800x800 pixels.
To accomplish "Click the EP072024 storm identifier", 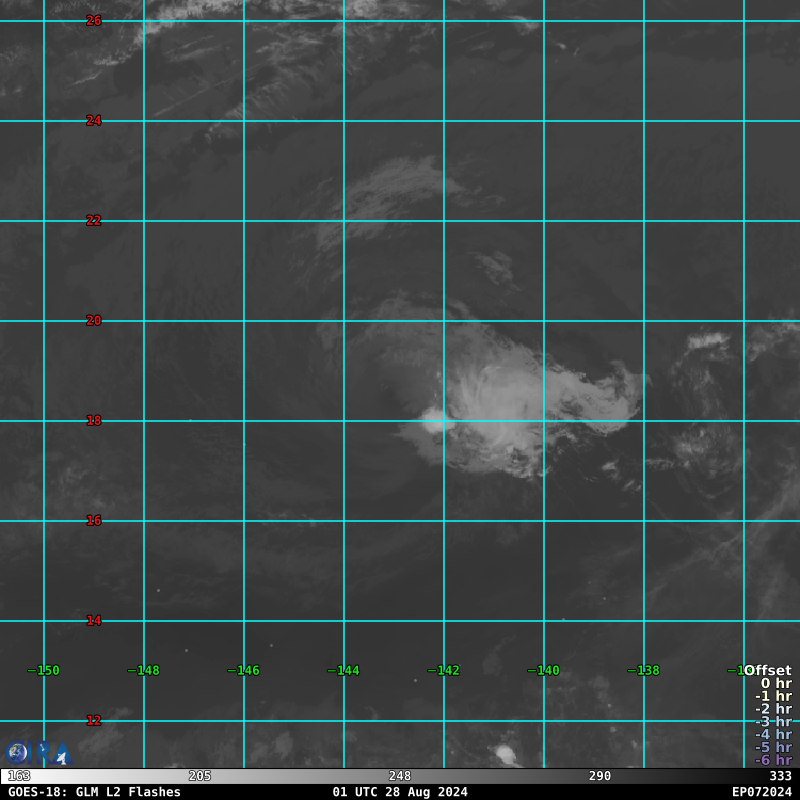I will (x=761, y=792).
